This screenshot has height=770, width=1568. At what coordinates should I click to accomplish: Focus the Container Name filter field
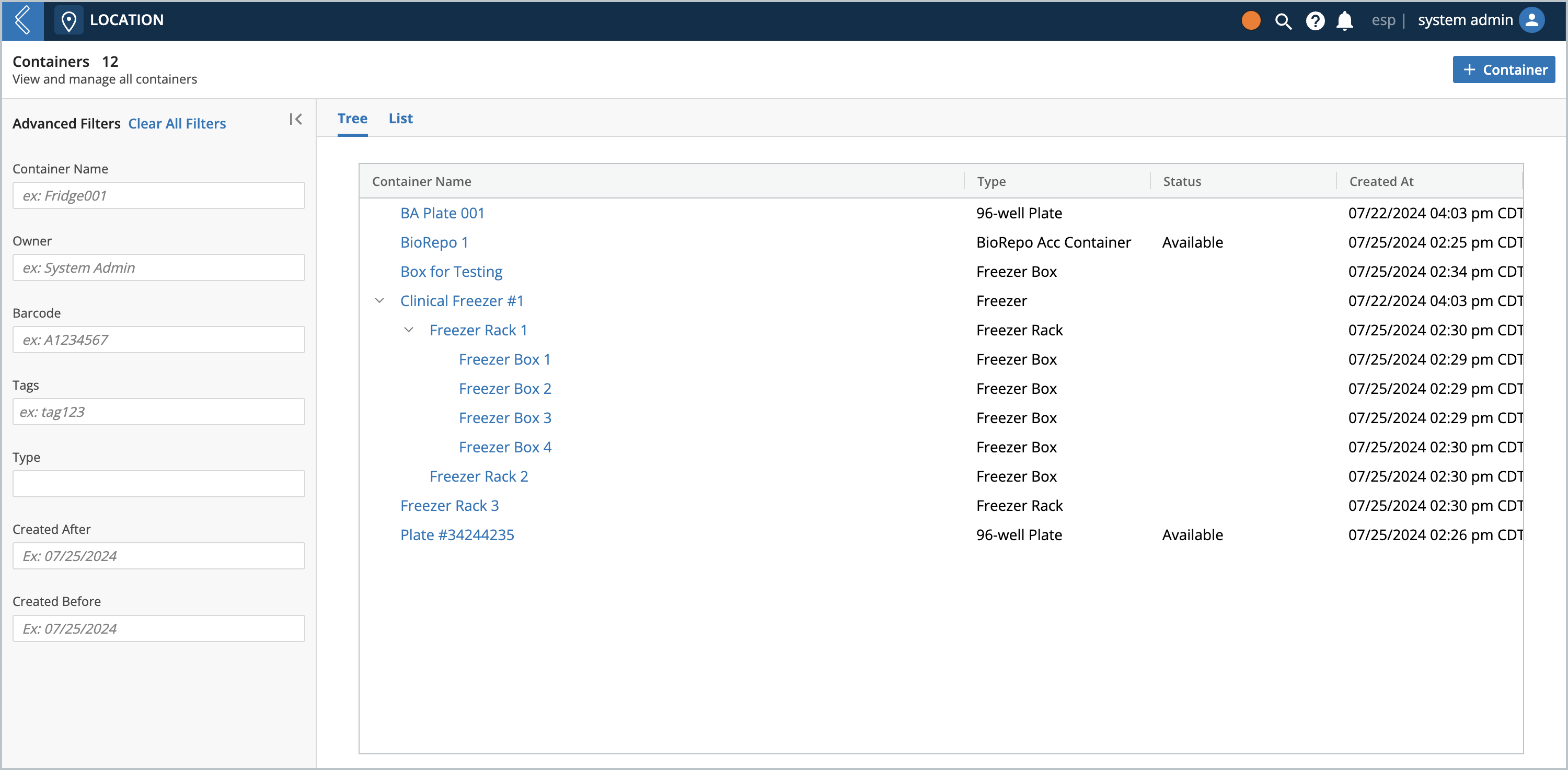point(159,195)
